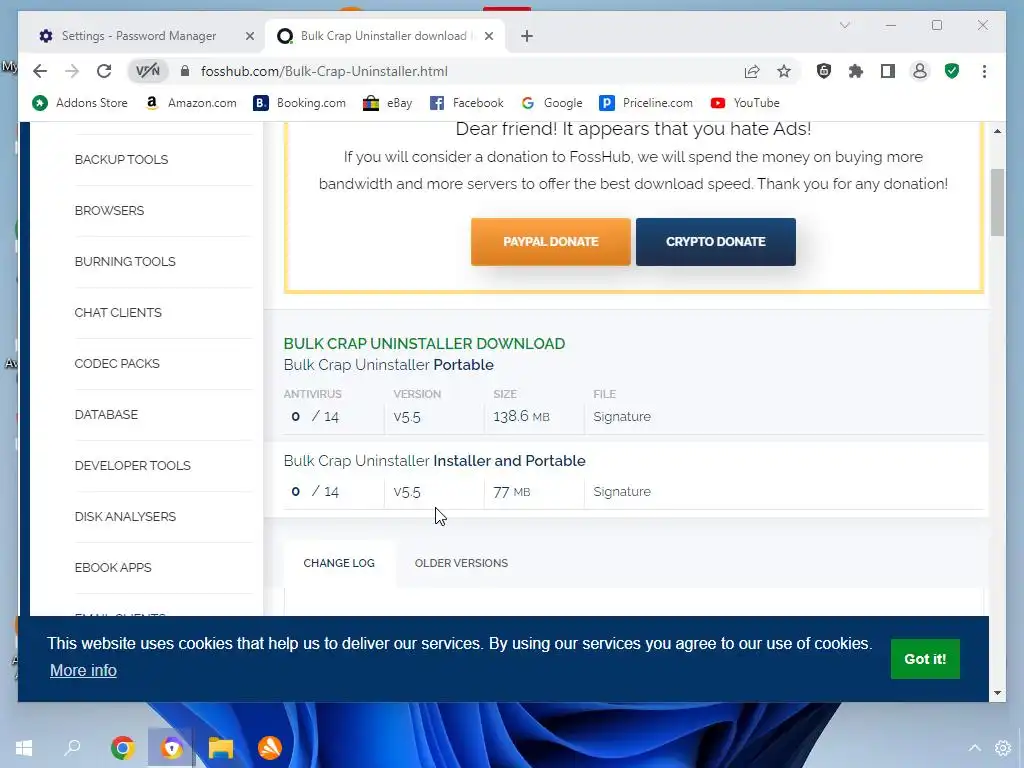Open the browser three-dot menu
The image size is (1024, 768).
pos(984,71)
